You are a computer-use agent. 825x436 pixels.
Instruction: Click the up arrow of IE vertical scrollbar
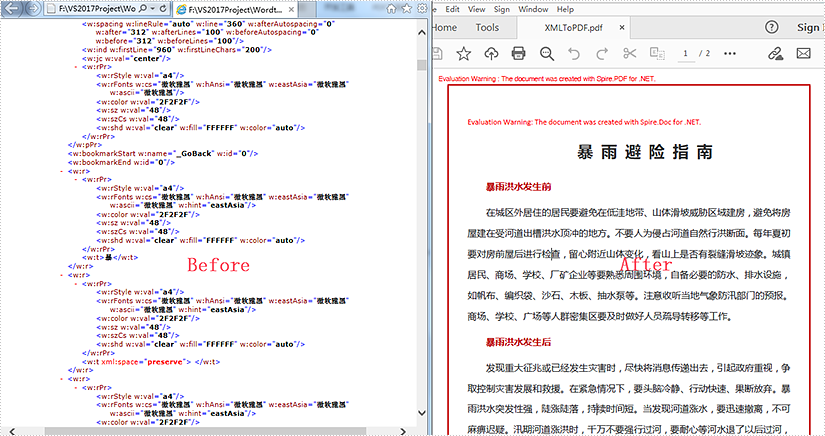click(x=421, y=33)
